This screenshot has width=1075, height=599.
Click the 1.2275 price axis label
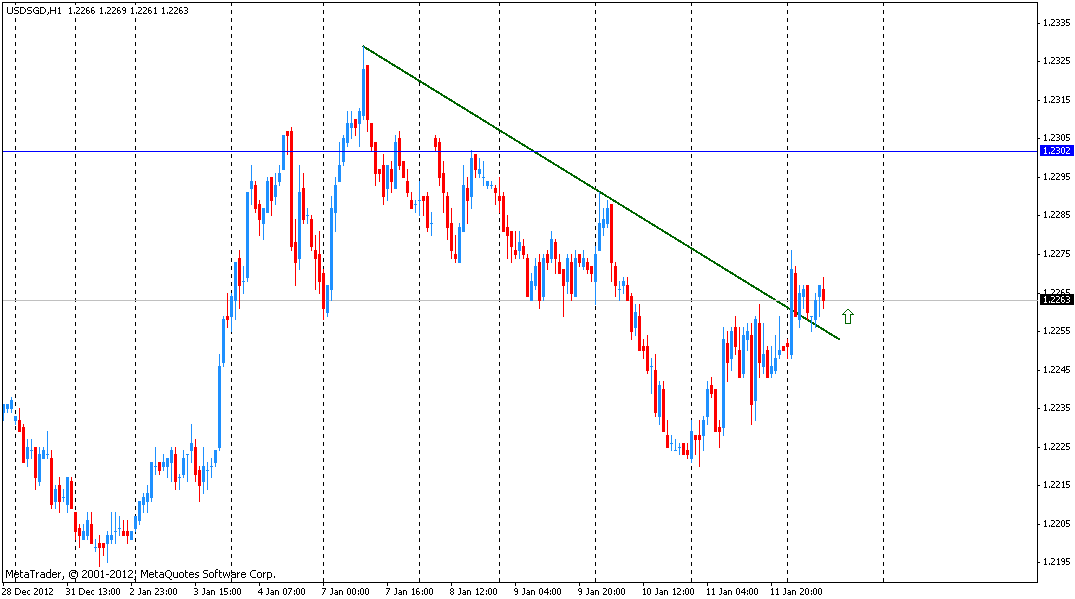click(x=1056, y=254)
